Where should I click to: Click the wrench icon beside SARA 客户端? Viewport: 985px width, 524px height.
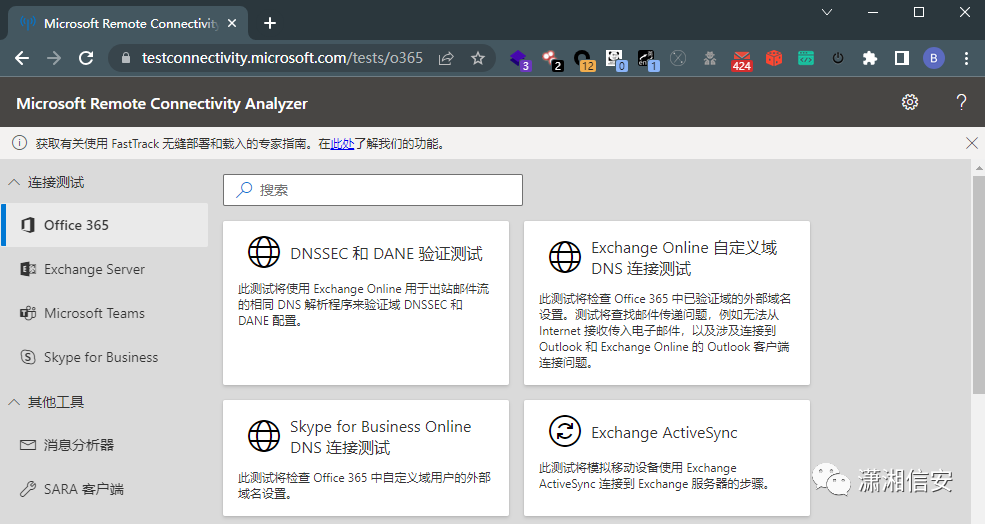(28, 489)
